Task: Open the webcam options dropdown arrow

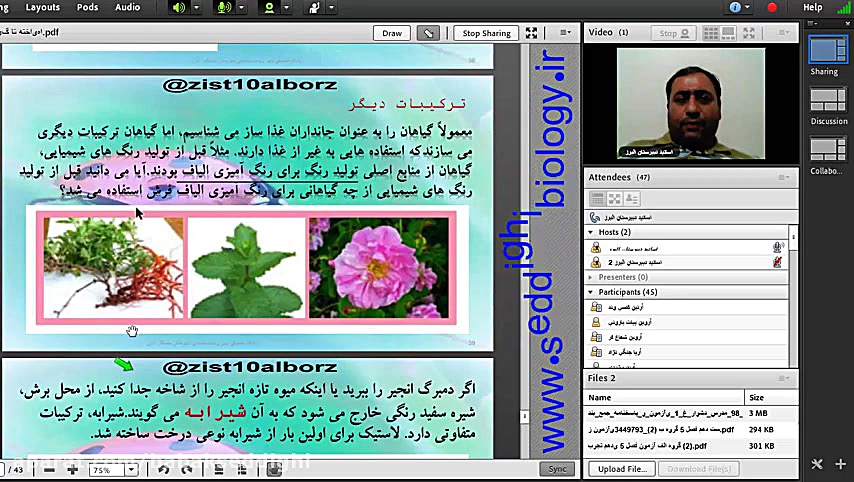Action: [286, 8]
